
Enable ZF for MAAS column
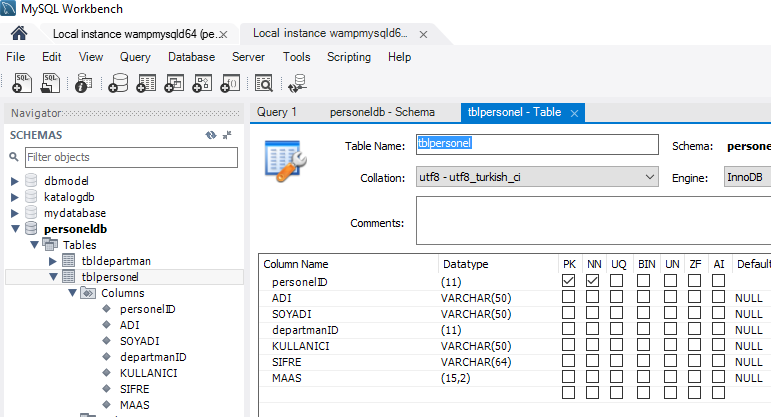coord(694,377)
